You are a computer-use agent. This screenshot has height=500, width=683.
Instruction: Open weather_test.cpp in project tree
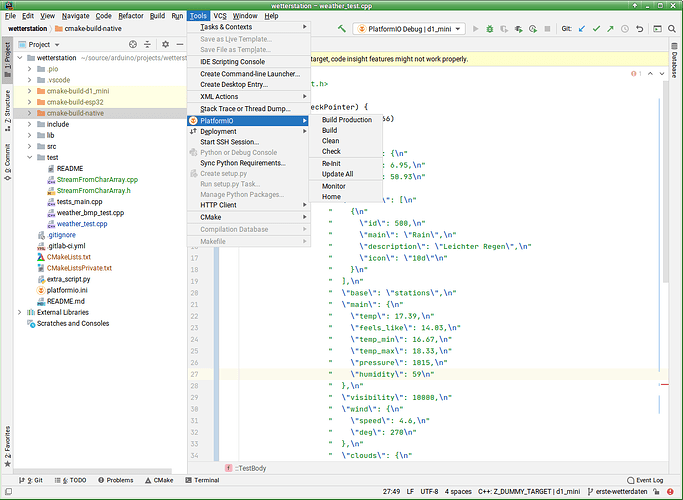(x=82, y=224)
